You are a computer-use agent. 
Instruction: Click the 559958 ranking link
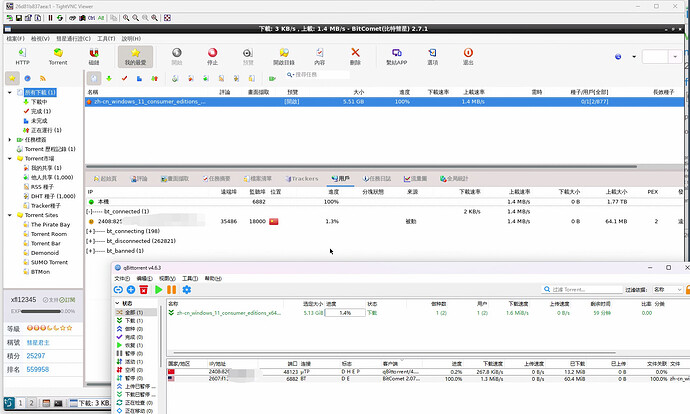[x=37, y=370]
